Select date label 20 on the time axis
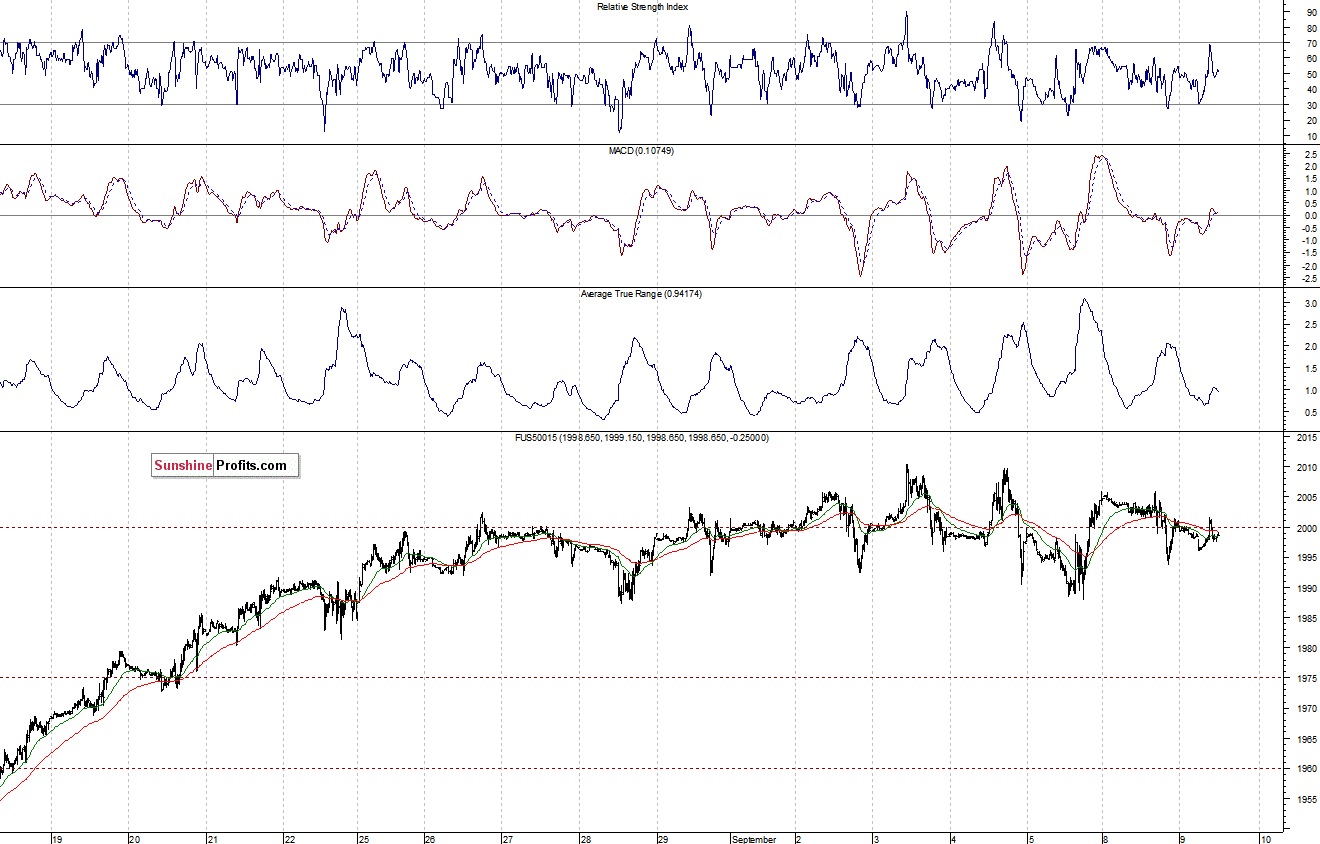 pos(135,839)
